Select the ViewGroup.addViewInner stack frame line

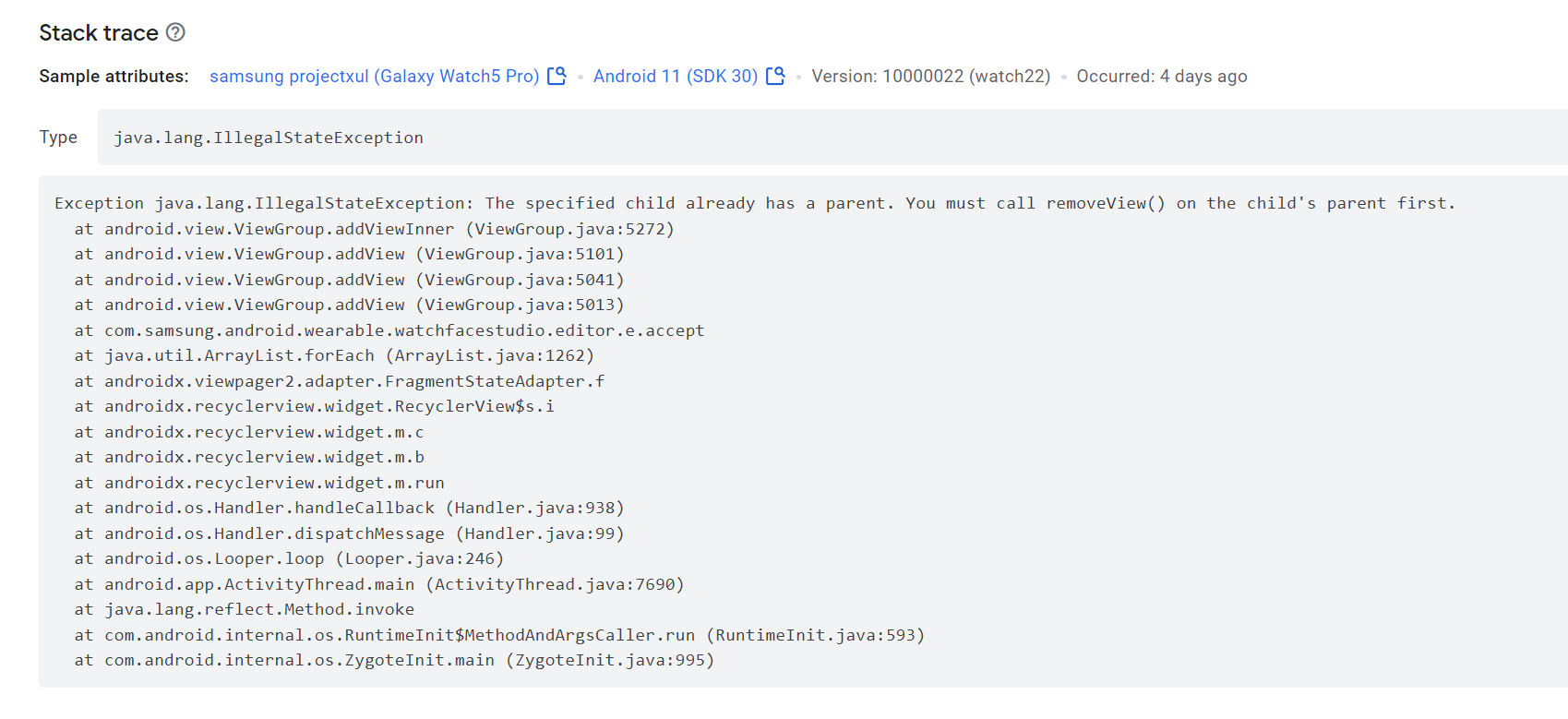point(374,229)
